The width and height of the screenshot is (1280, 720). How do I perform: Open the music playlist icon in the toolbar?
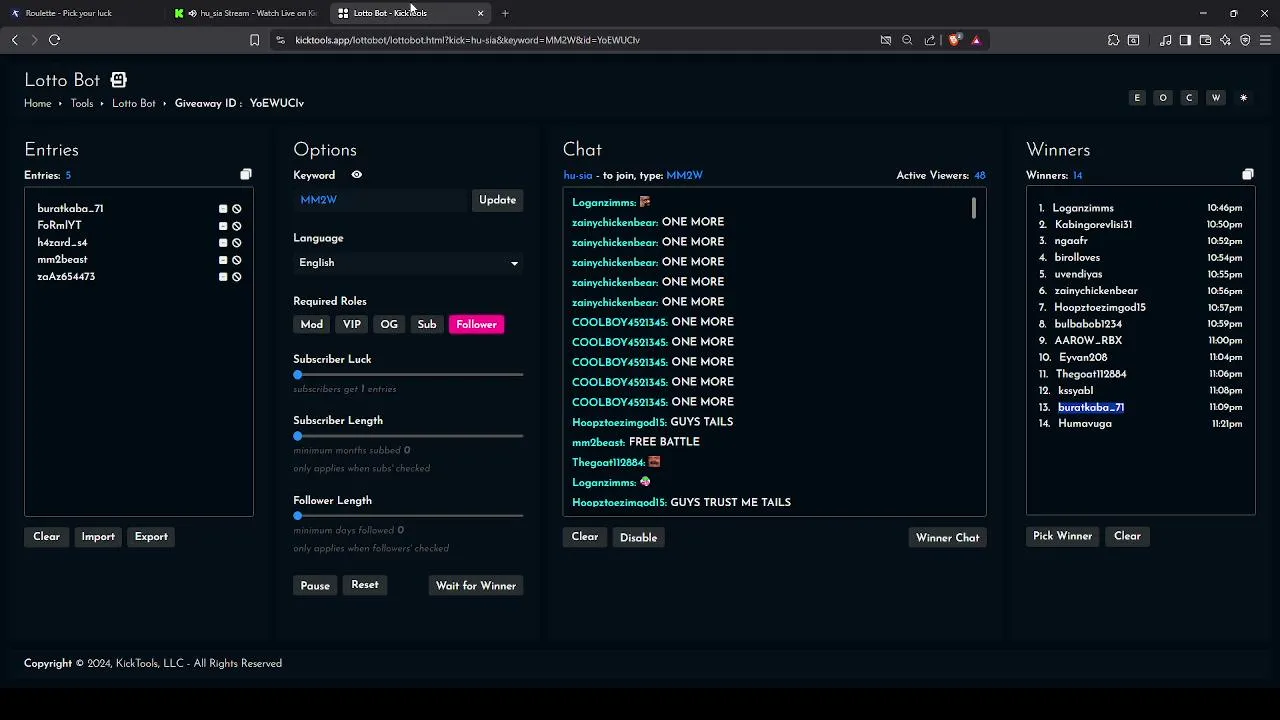point(1165,40)
